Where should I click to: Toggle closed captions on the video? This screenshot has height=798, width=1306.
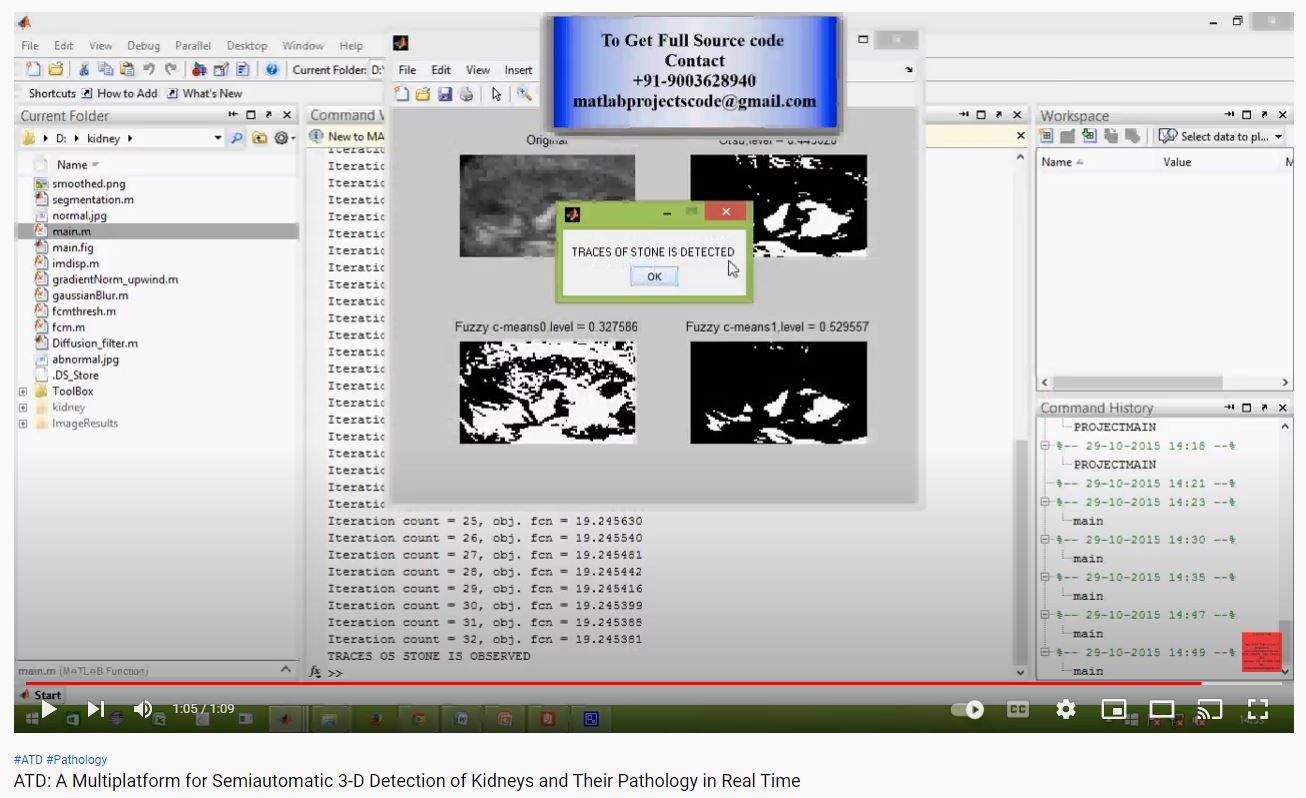pos(1017,709)
